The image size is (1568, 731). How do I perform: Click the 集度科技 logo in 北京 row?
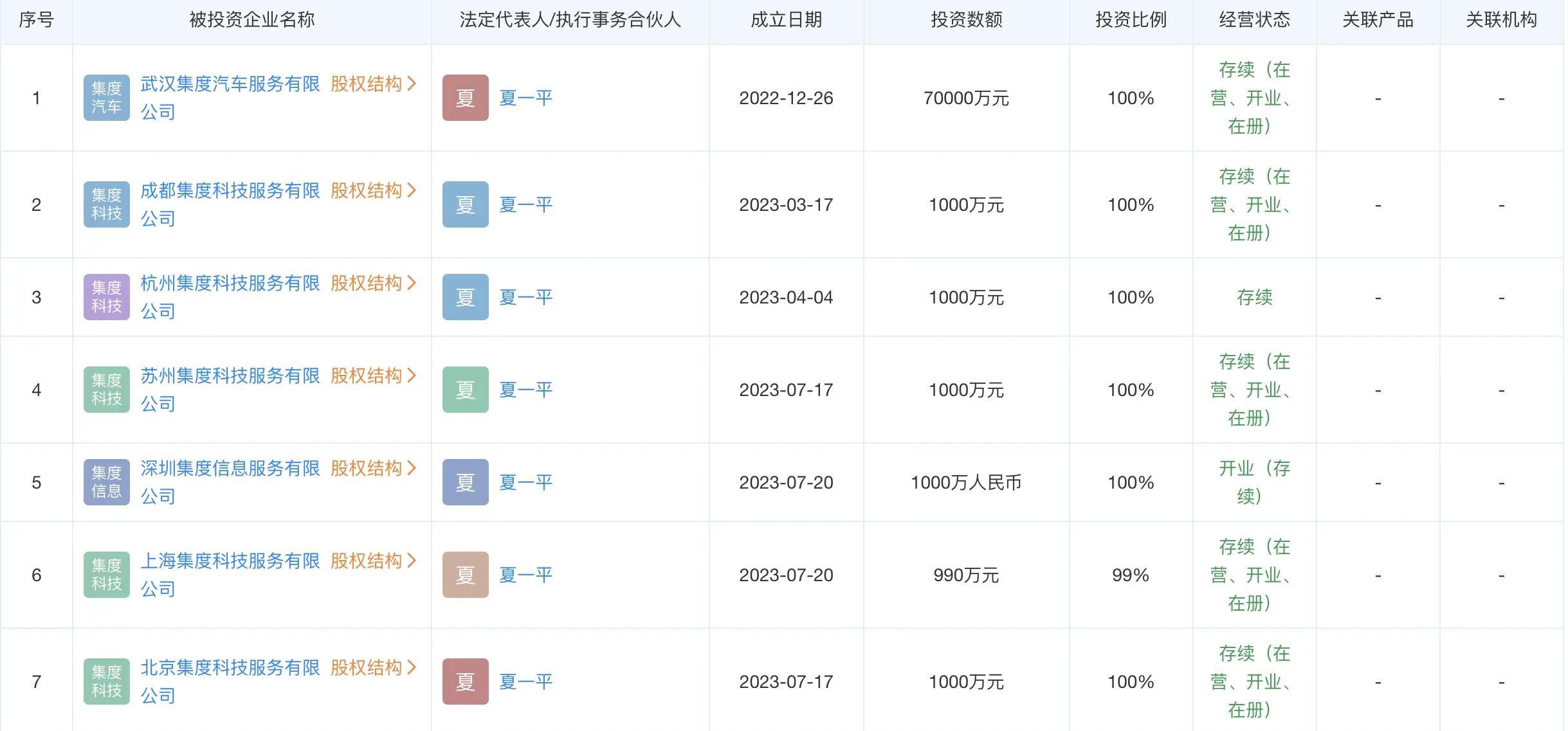(107, 681)
